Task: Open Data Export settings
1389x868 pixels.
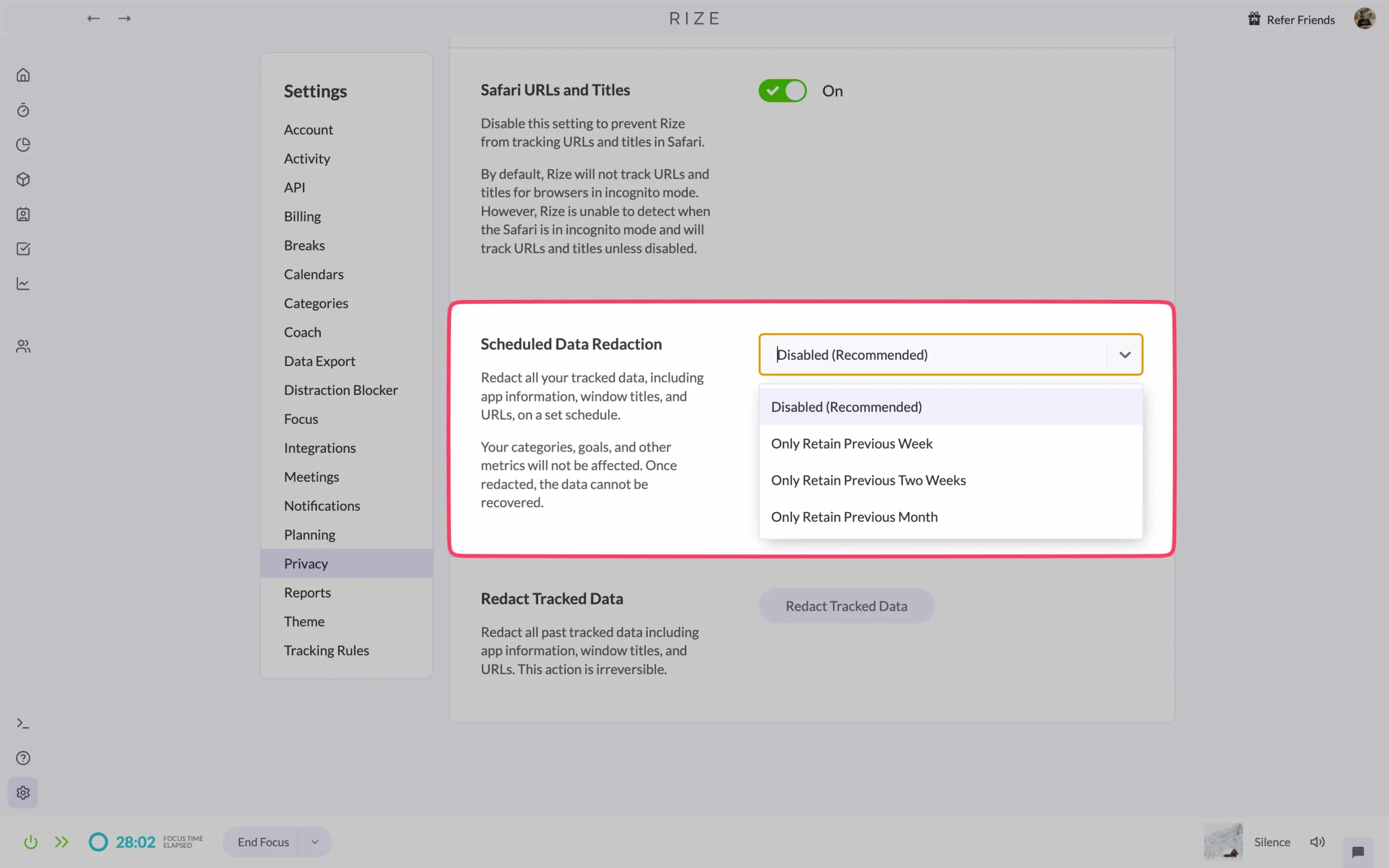Action: 347,361
